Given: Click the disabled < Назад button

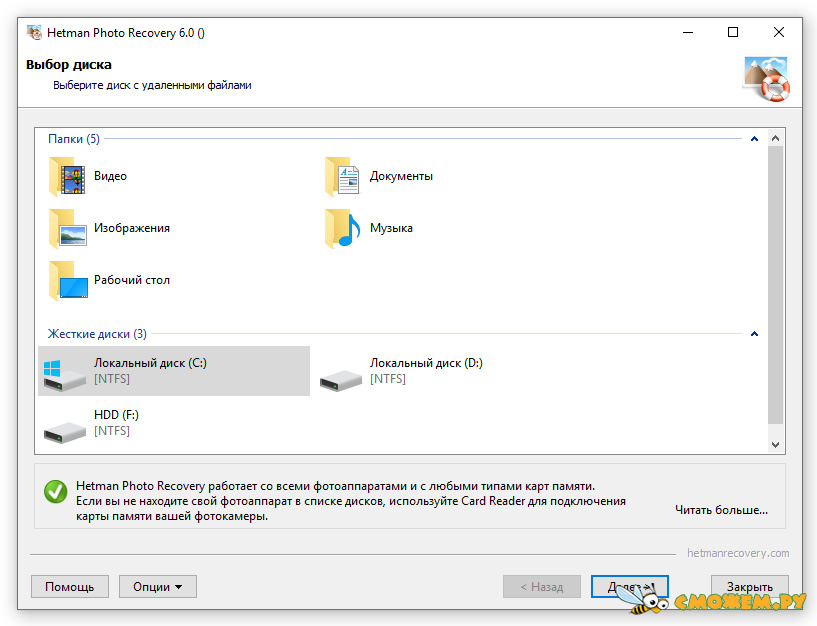Looking at the screenshot, I should click(542, 587).
